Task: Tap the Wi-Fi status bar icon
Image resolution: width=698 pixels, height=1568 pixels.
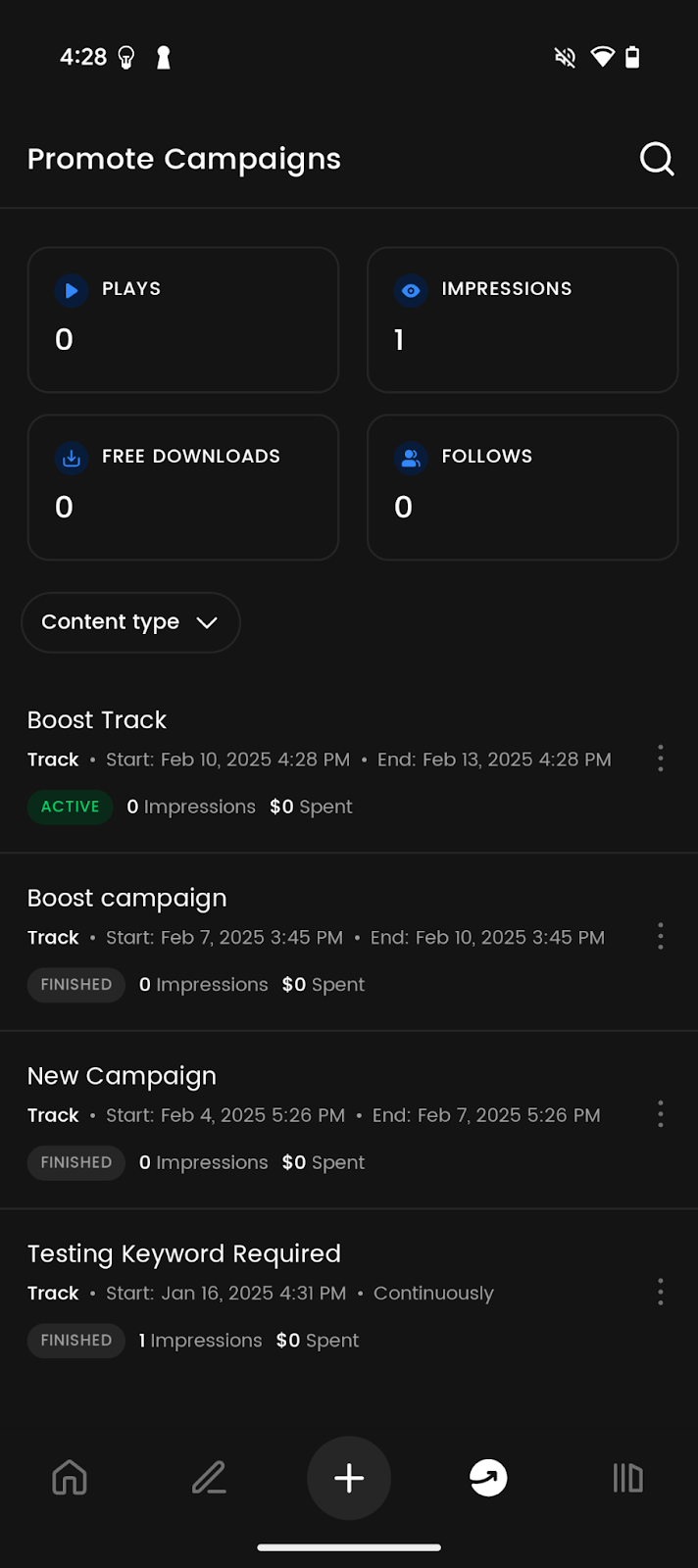Action: (602, 57)
